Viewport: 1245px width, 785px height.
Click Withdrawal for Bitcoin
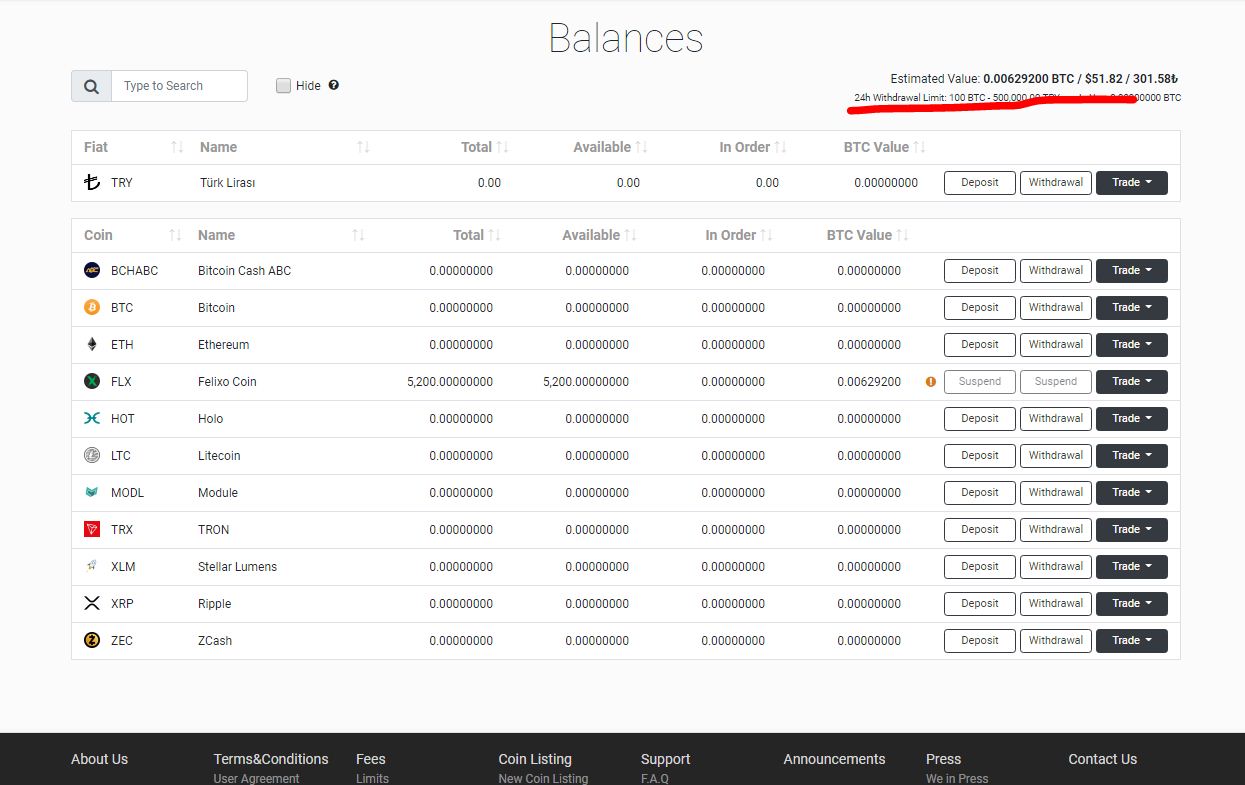1056,308
